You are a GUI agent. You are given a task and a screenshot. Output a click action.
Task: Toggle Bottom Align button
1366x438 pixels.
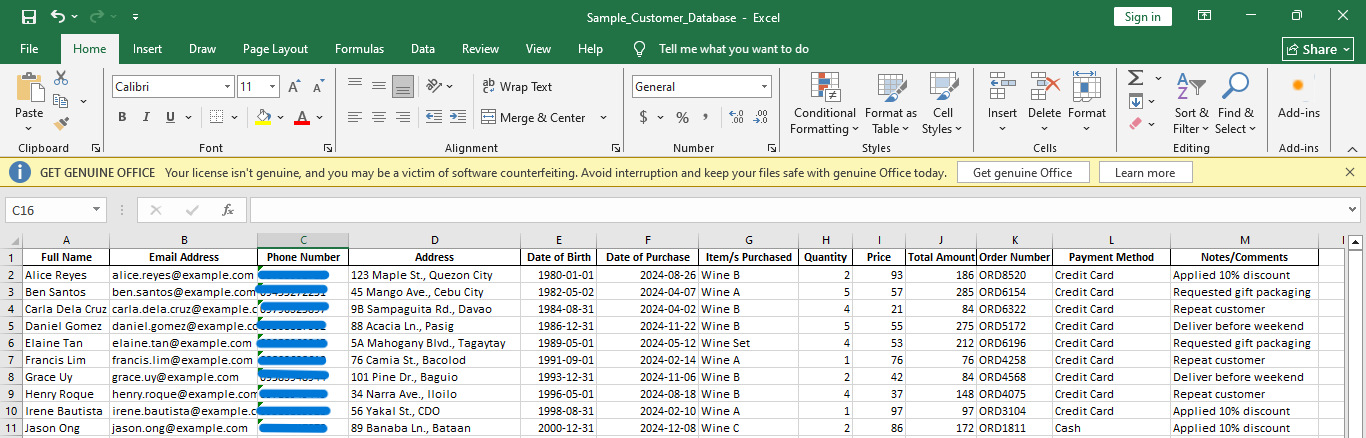[403, 87]
